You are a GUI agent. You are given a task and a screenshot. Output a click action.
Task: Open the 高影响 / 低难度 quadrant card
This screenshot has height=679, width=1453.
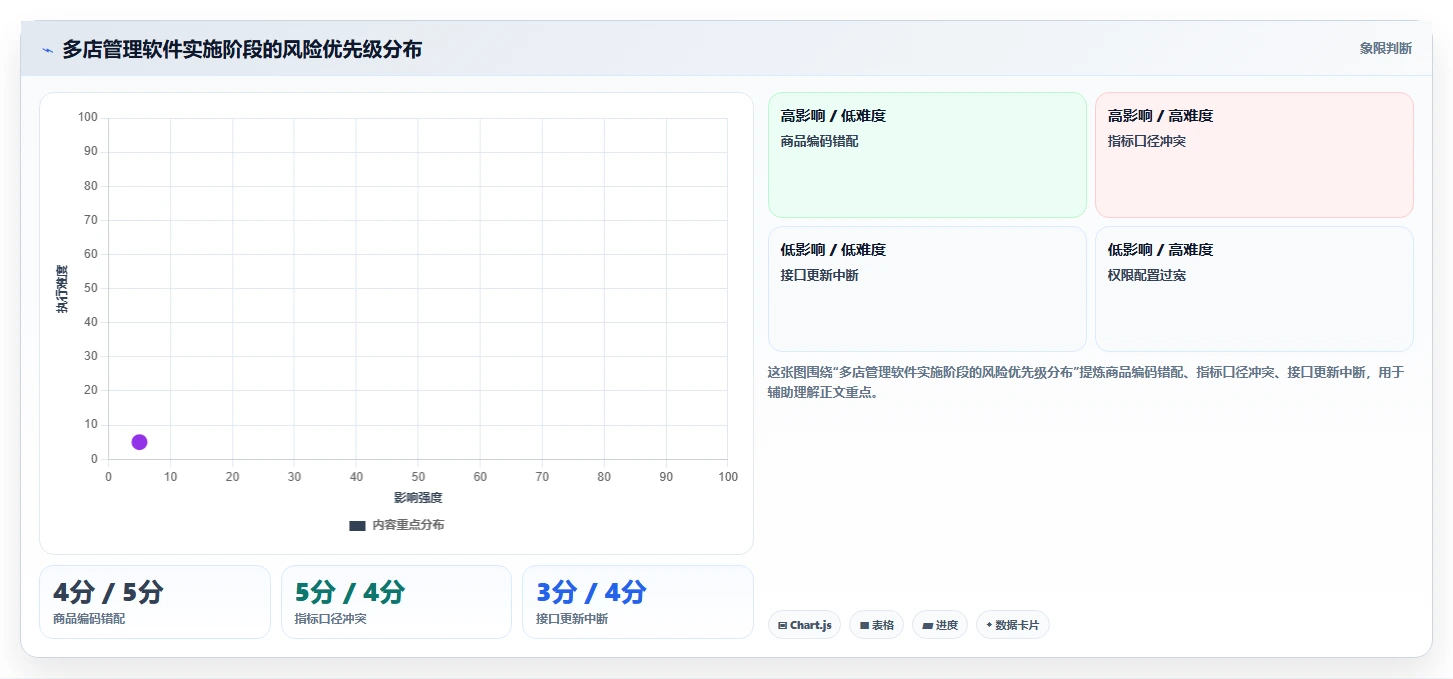927,155
